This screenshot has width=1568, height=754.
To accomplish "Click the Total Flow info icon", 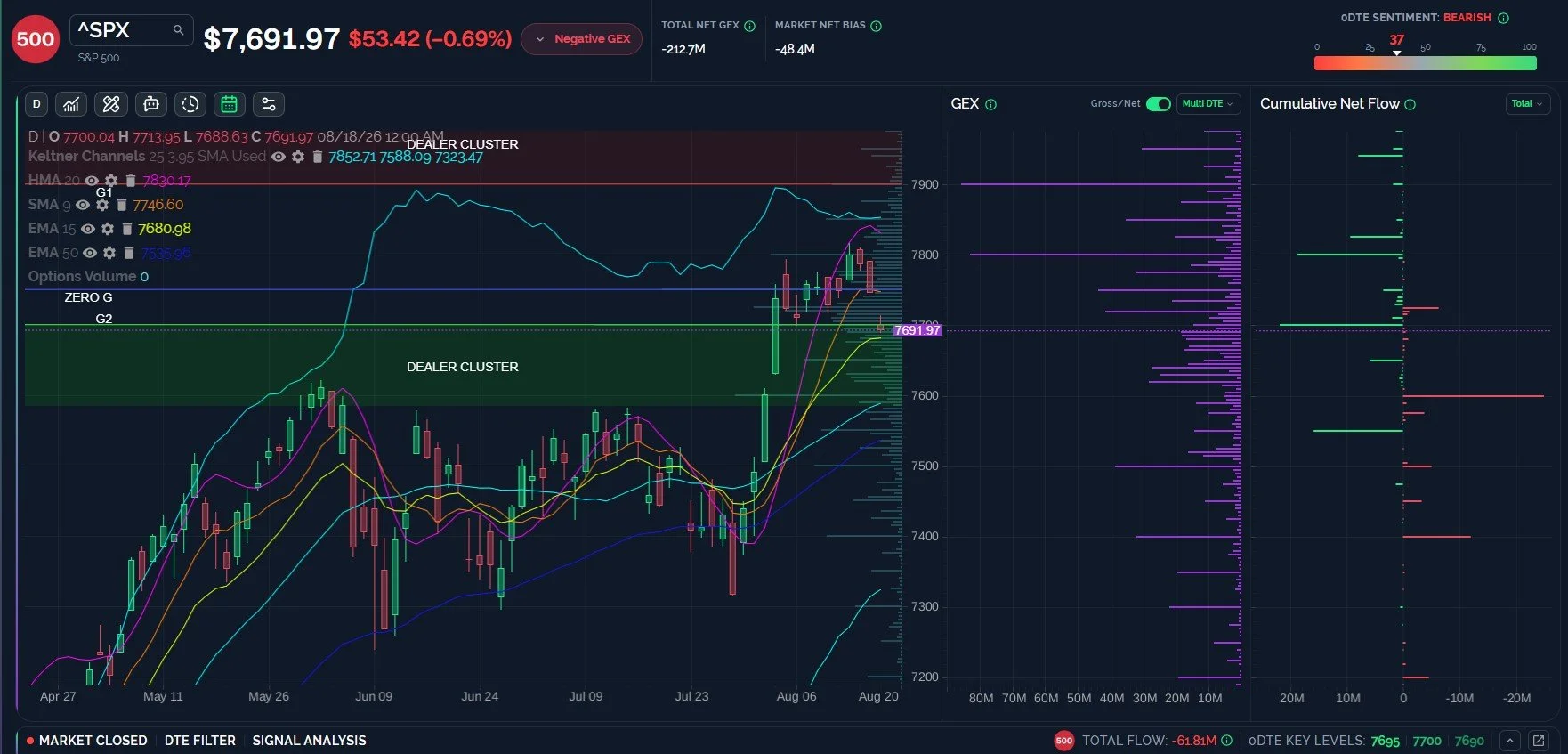I will tap(1226, 740).
